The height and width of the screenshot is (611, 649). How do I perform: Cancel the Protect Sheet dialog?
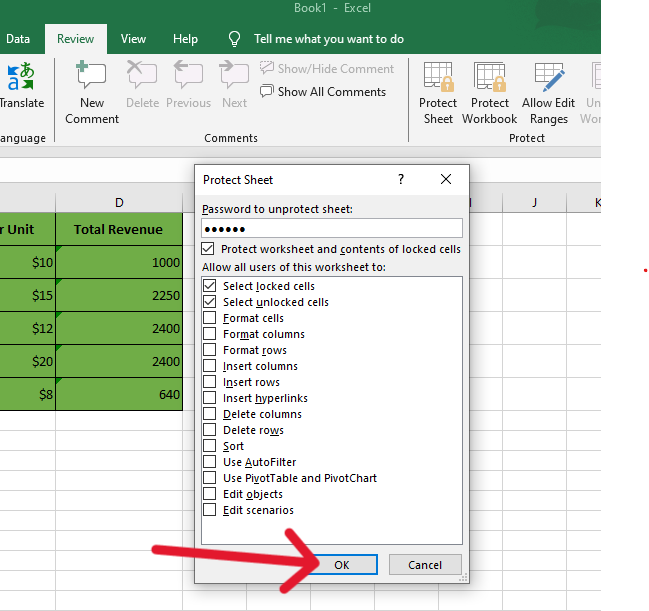pos(425,565)
